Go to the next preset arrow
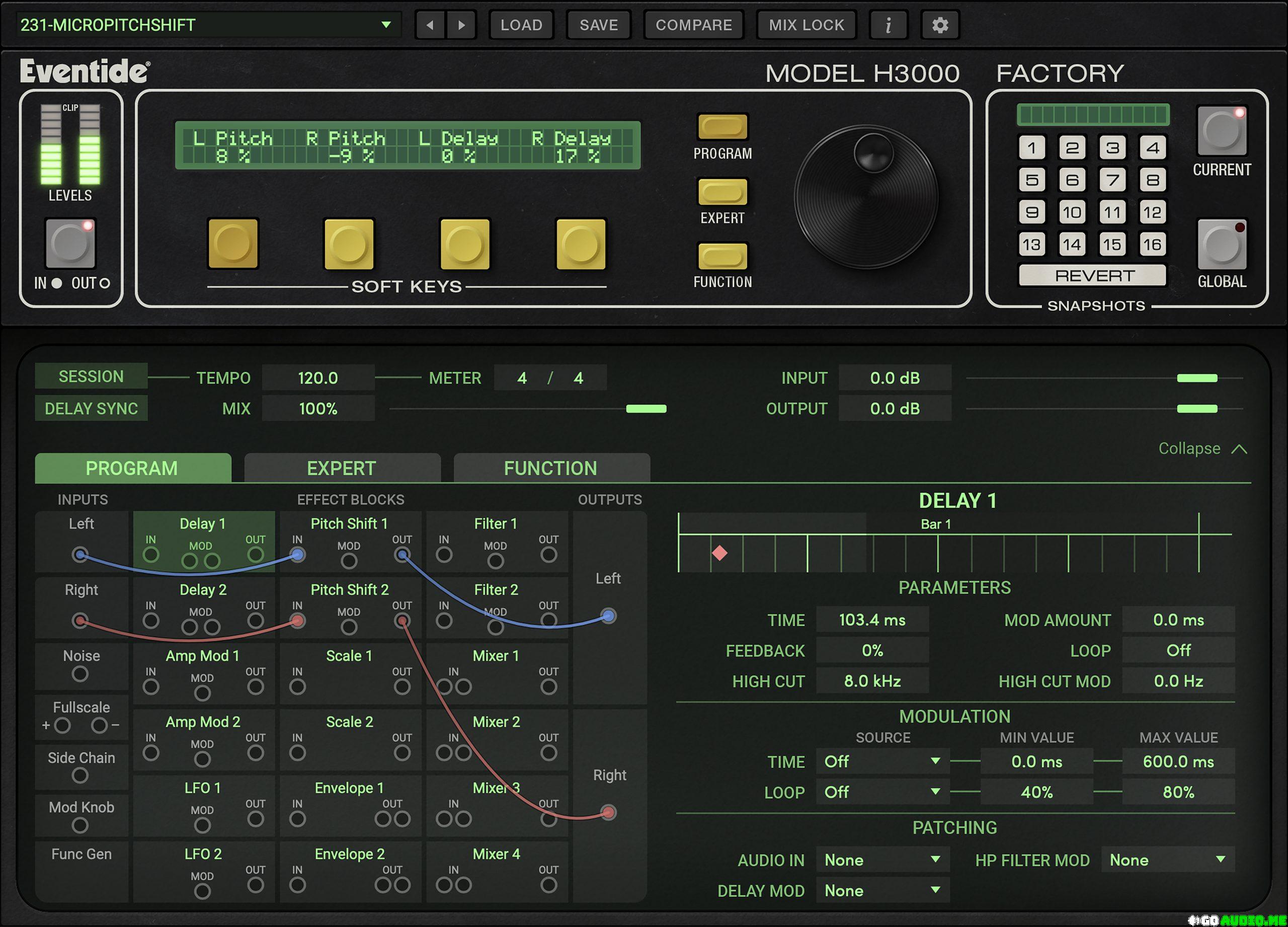The width and height of the screenshot is (1288, 927). pyautogui.click(x=461, y=25)
